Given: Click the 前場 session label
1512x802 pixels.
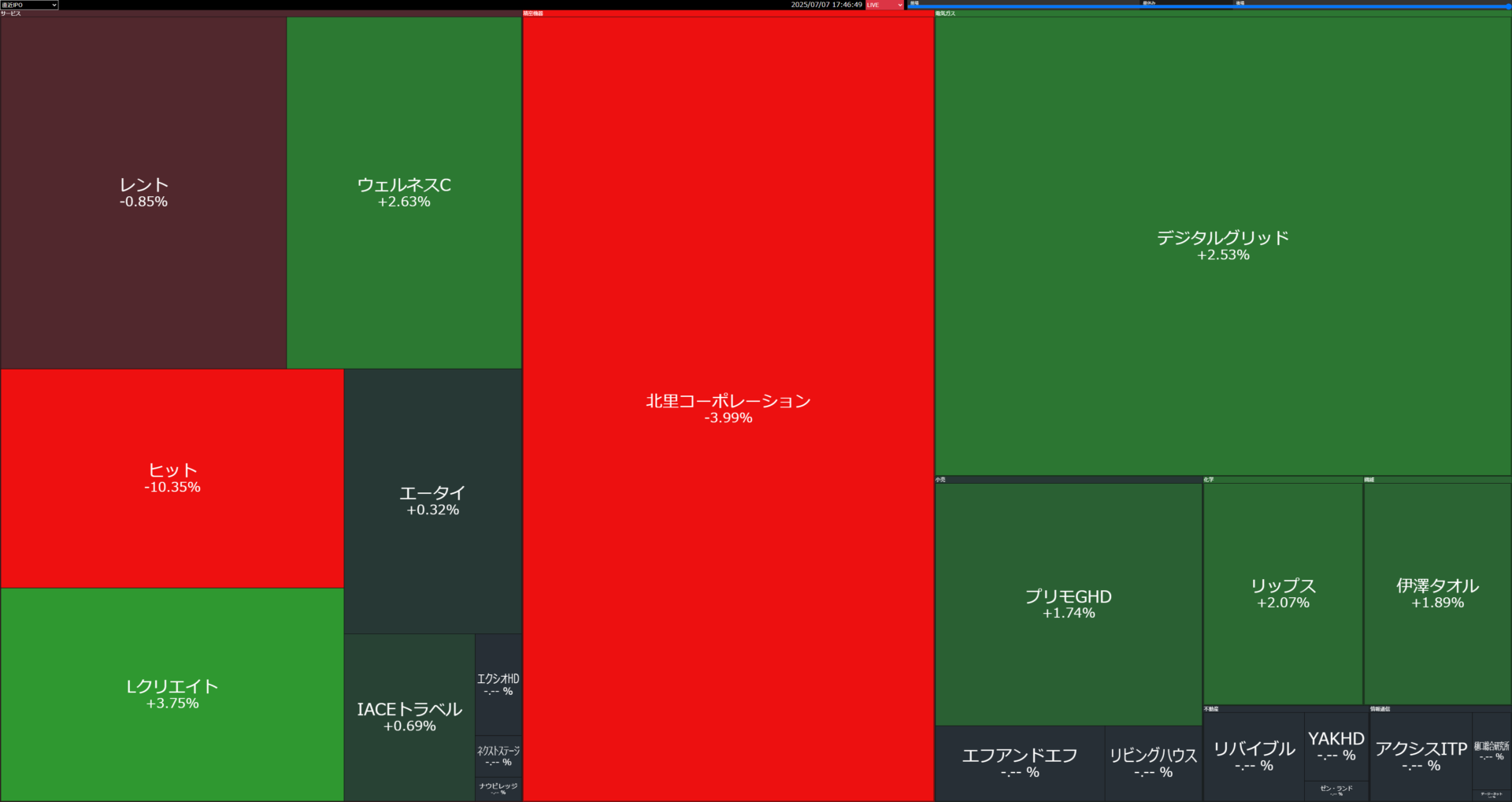Looking at the screenshot, I should click(914, 3).
